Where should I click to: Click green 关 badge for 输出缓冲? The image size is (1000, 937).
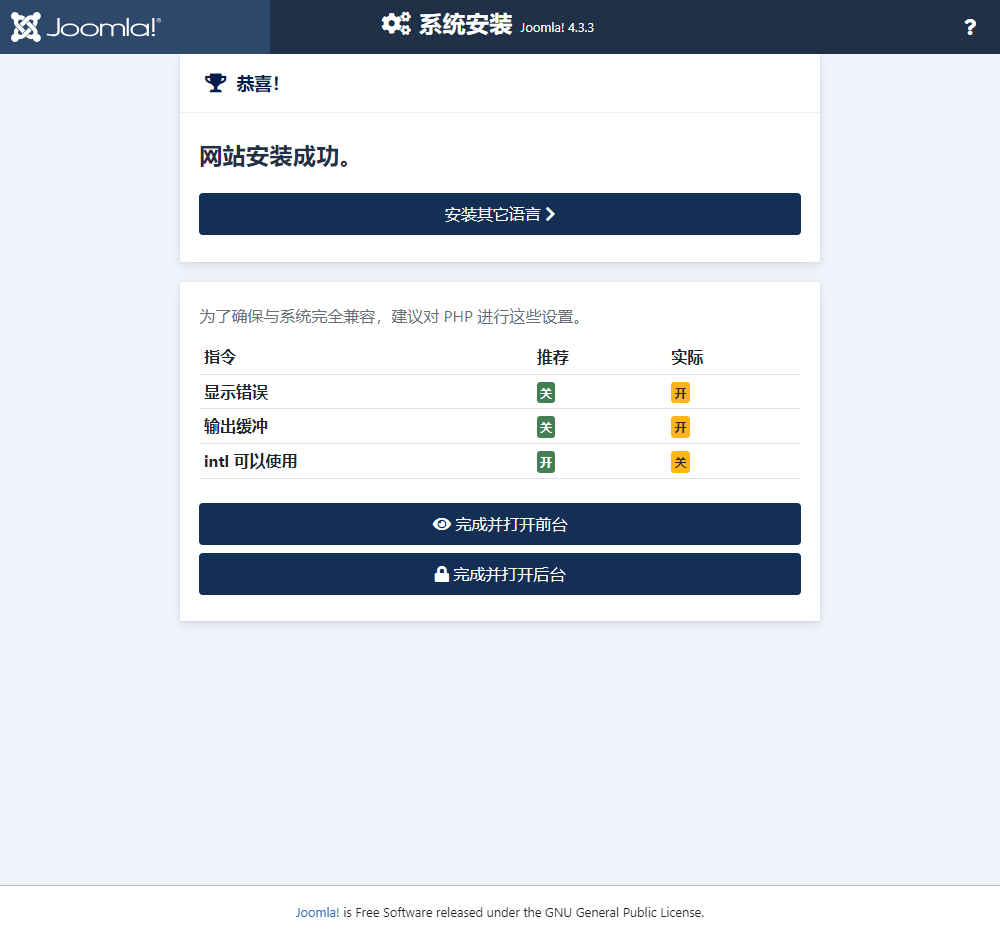click(546, 427)
